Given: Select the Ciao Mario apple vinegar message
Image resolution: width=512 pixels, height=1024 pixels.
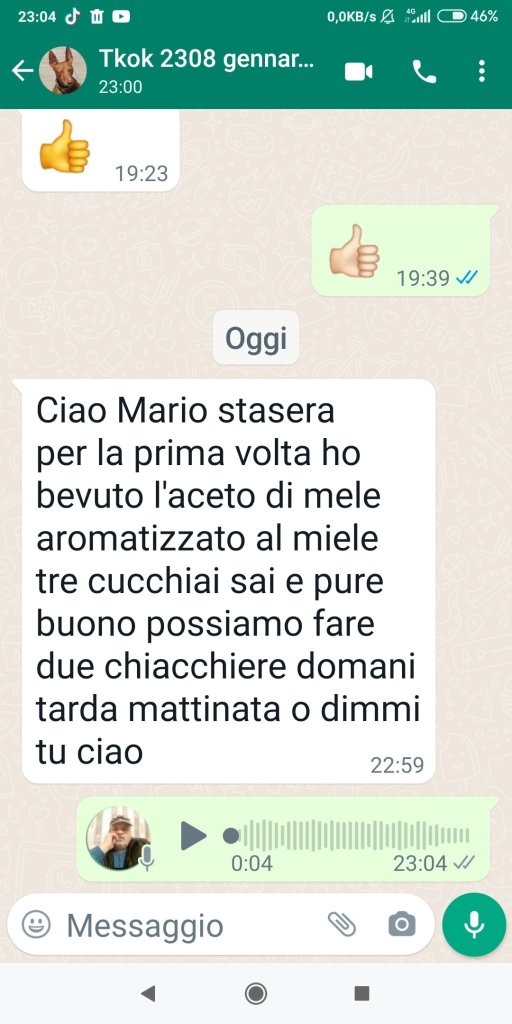Looking at the screenshot, I should 229,581.
